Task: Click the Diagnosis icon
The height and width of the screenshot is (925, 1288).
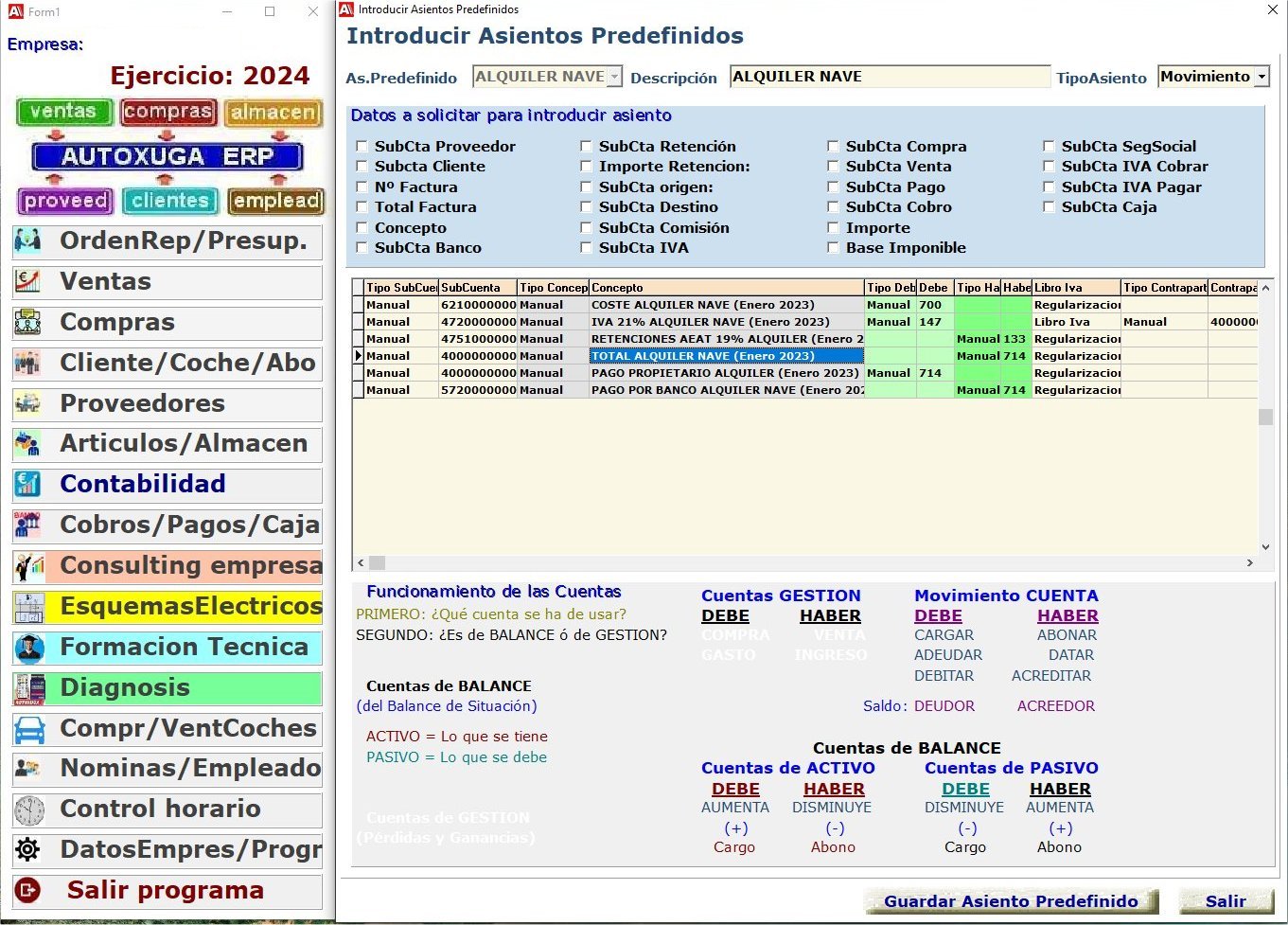Action: [x=28, y=688]
